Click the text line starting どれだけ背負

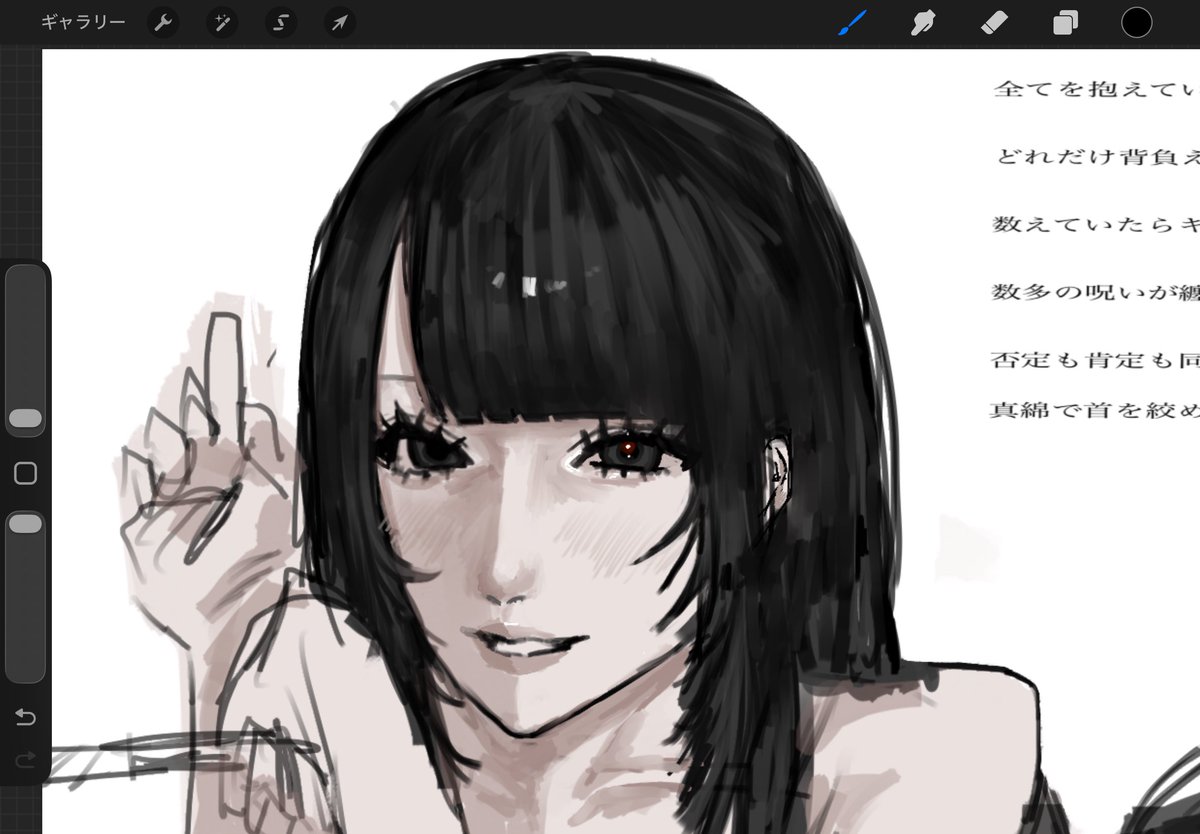[1097, 157]
